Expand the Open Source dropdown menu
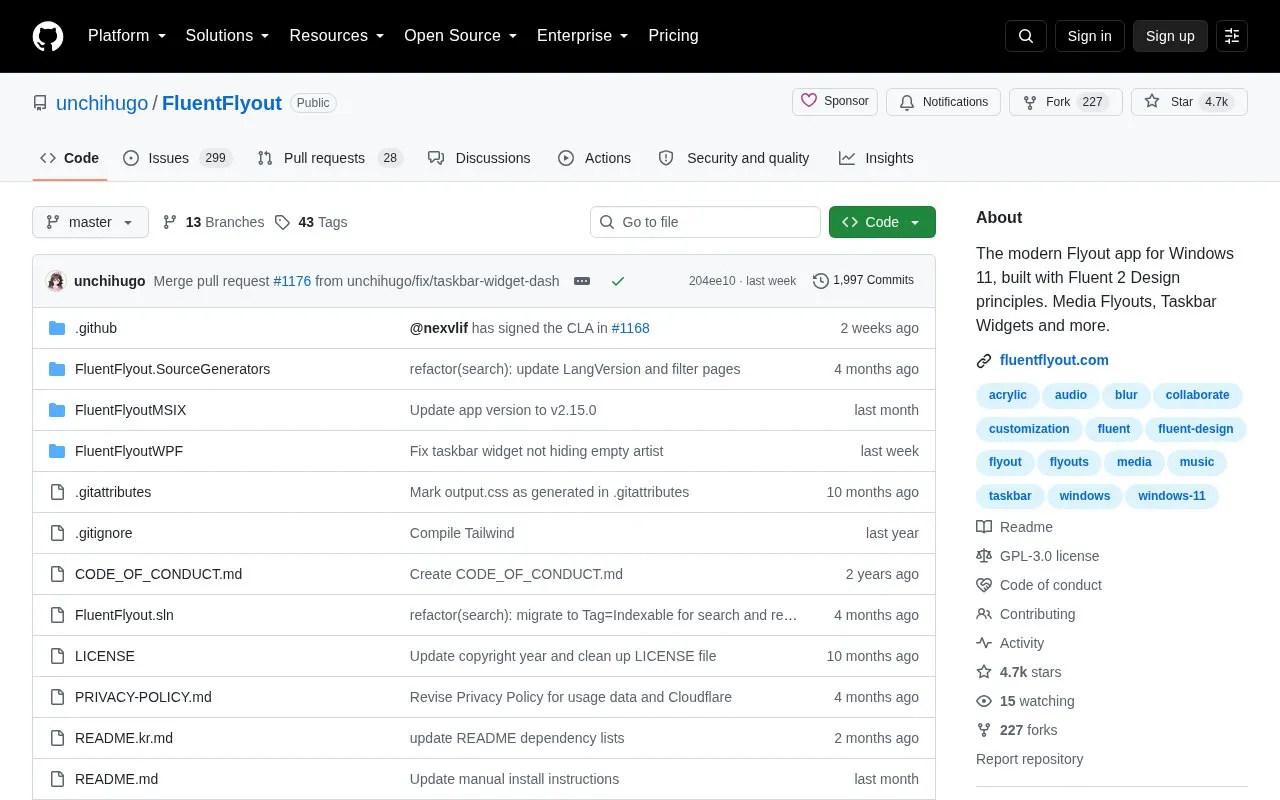Image resolution: width=1280 pixels, height=800 pixels. [461, 36]
